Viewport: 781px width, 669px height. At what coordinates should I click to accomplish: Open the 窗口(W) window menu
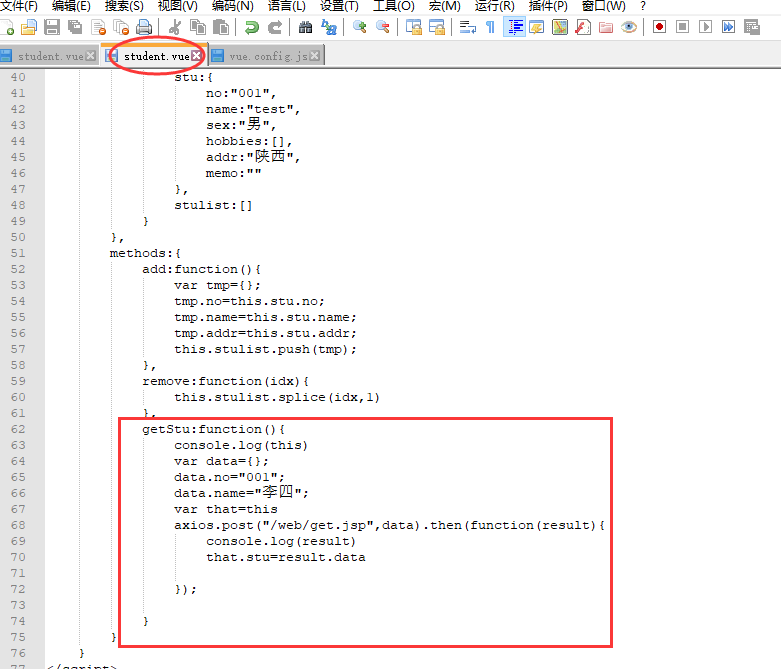[604, 6]
